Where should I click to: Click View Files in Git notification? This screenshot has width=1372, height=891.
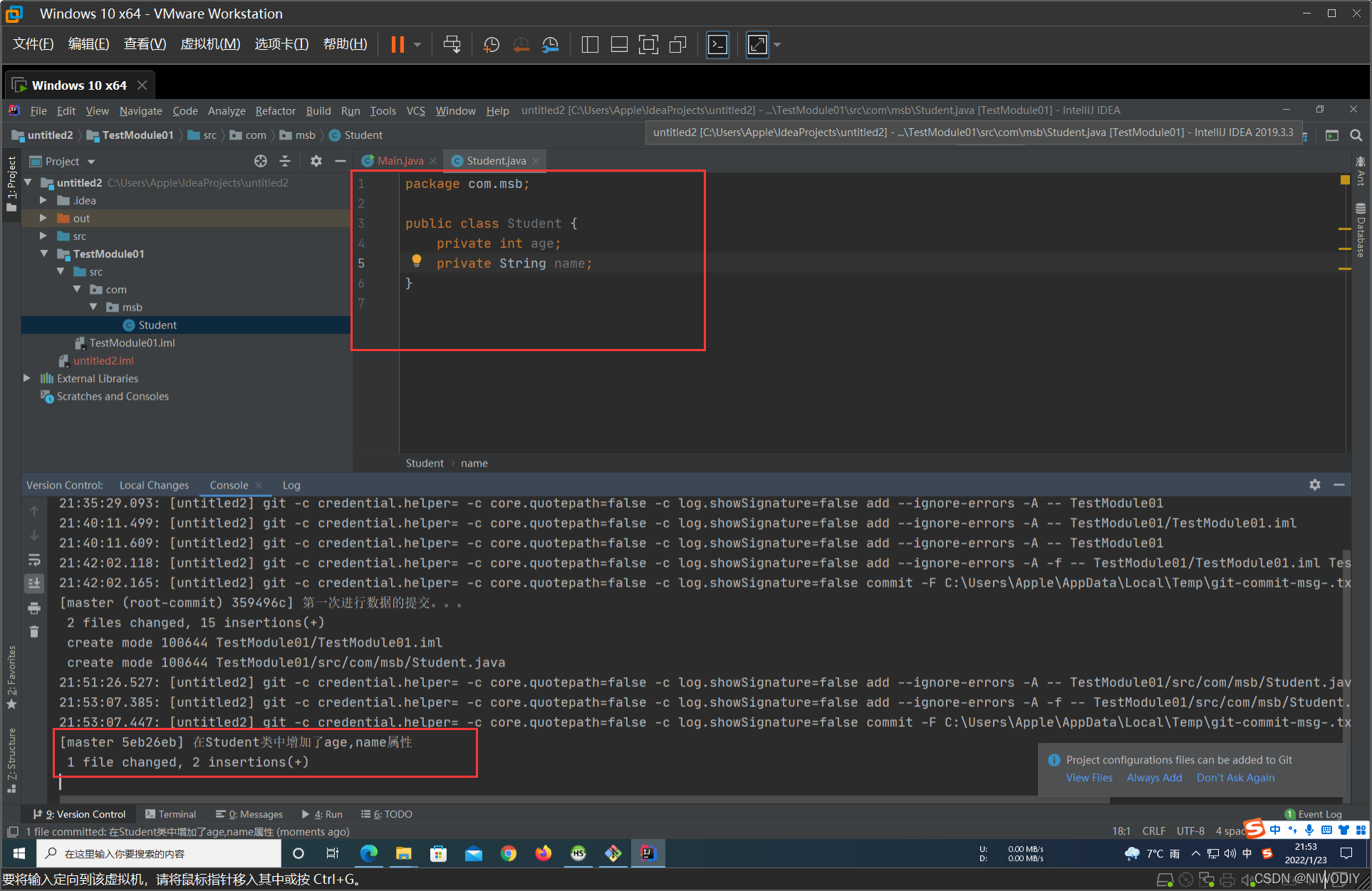[x=1089, y=778]
